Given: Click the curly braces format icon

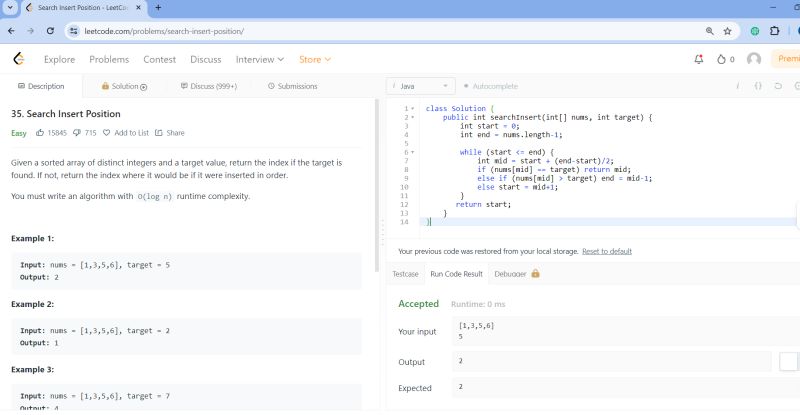Looking at the screenshot, I should [758, 86].
